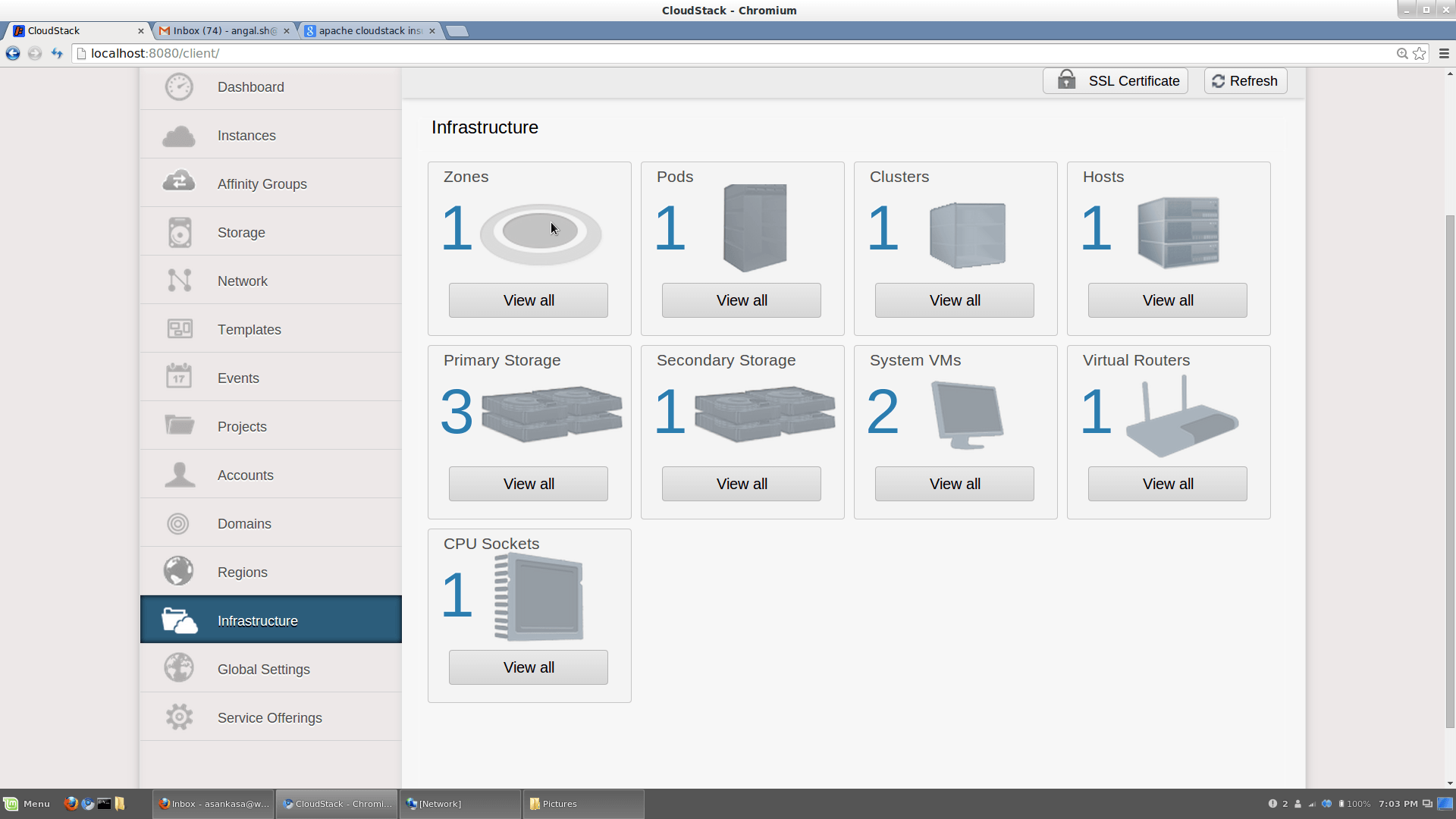
Task: Bookmark page with star icon
Action: tap(1420, 53)
